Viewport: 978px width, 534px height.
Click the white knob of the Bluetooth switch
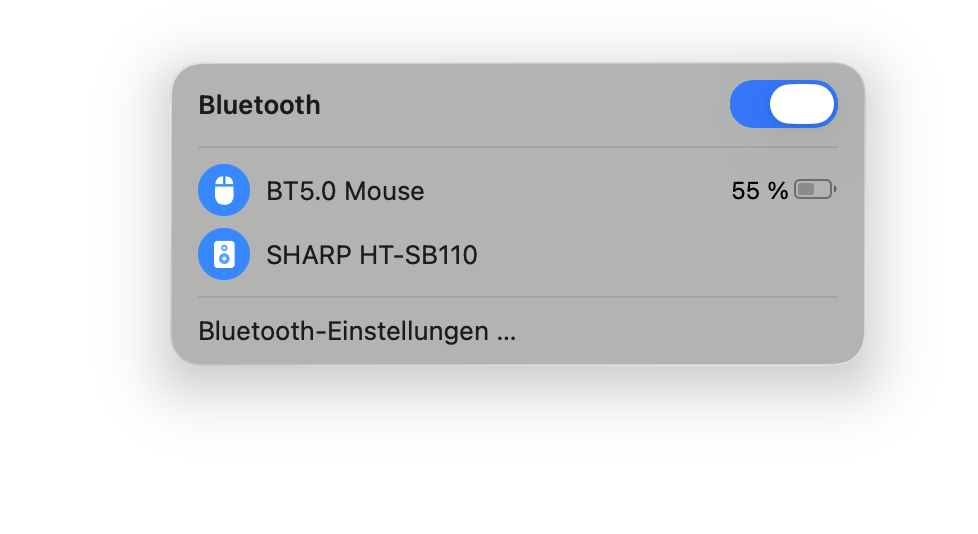pos(802,104)
